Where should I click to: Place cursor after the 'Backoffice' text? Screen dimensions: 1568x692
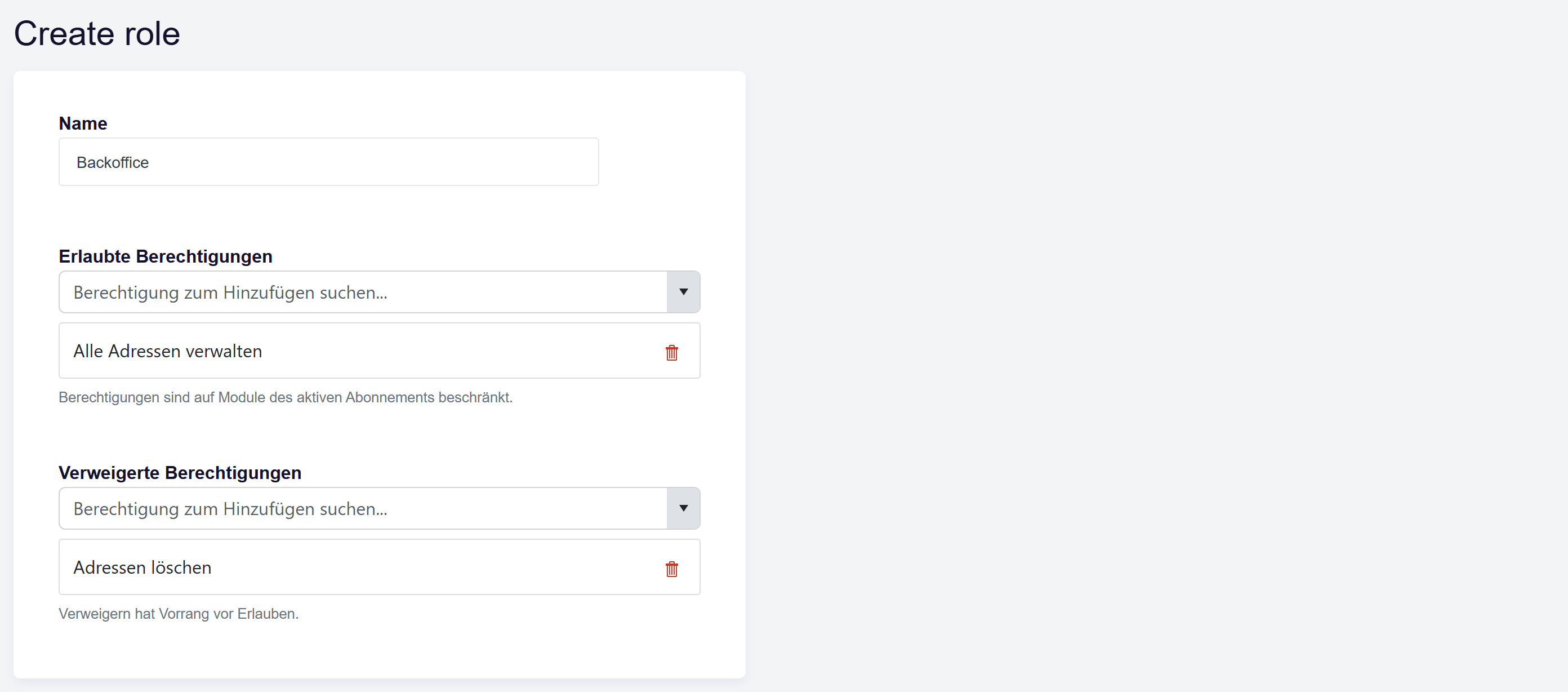coord(150,163)
